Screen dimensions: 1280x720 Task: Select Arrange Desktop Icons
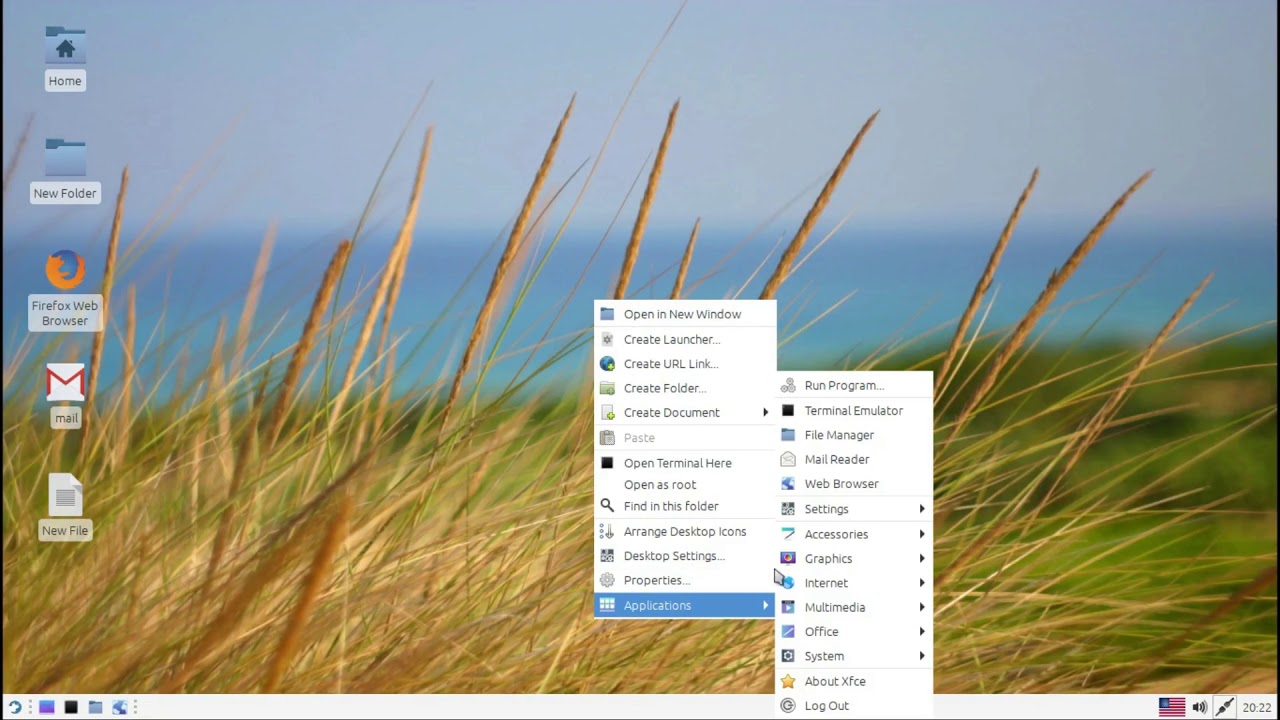(685, 531)
